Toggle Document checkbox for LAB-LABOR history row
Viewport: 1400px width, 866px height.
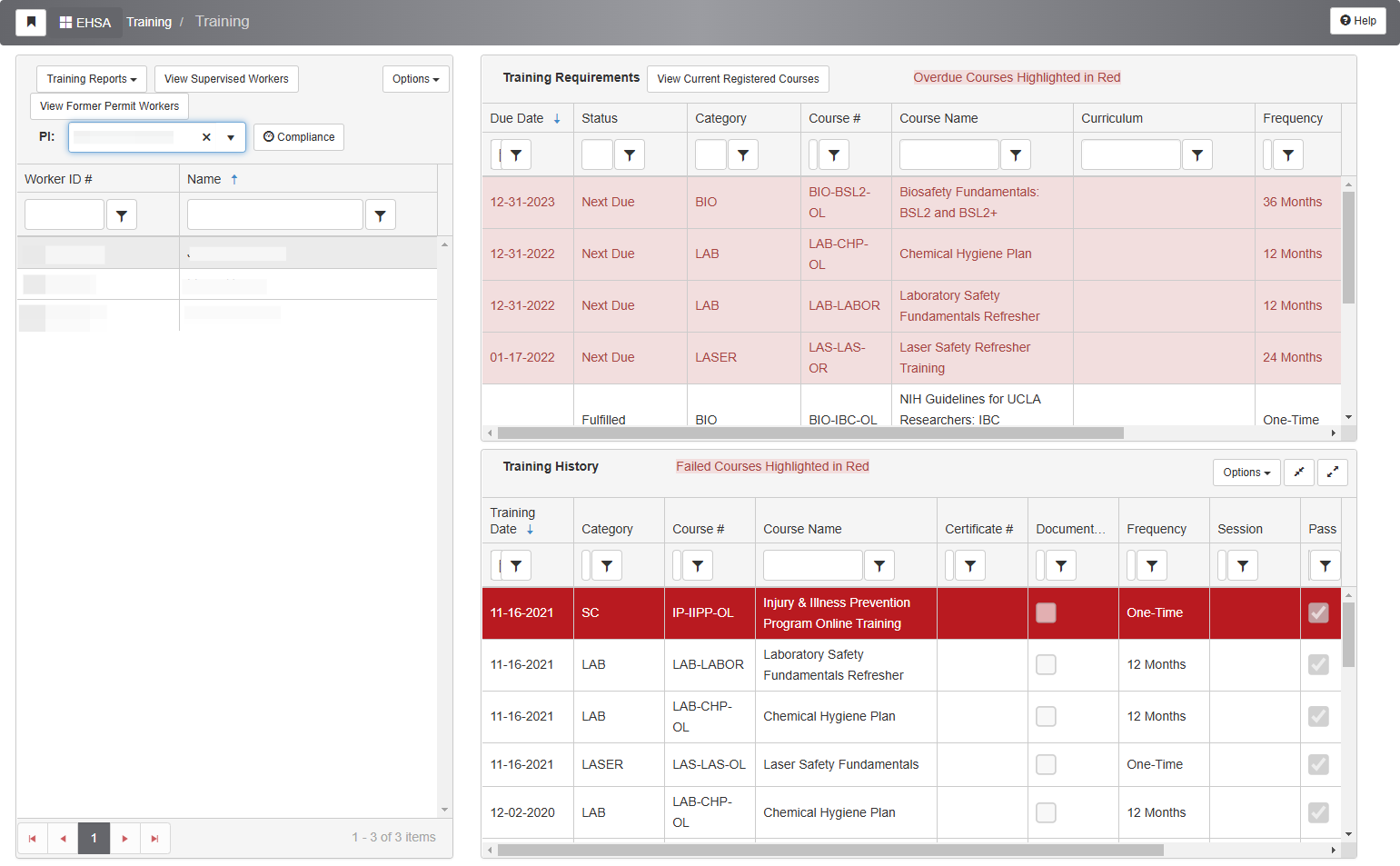click(1046, 664)
